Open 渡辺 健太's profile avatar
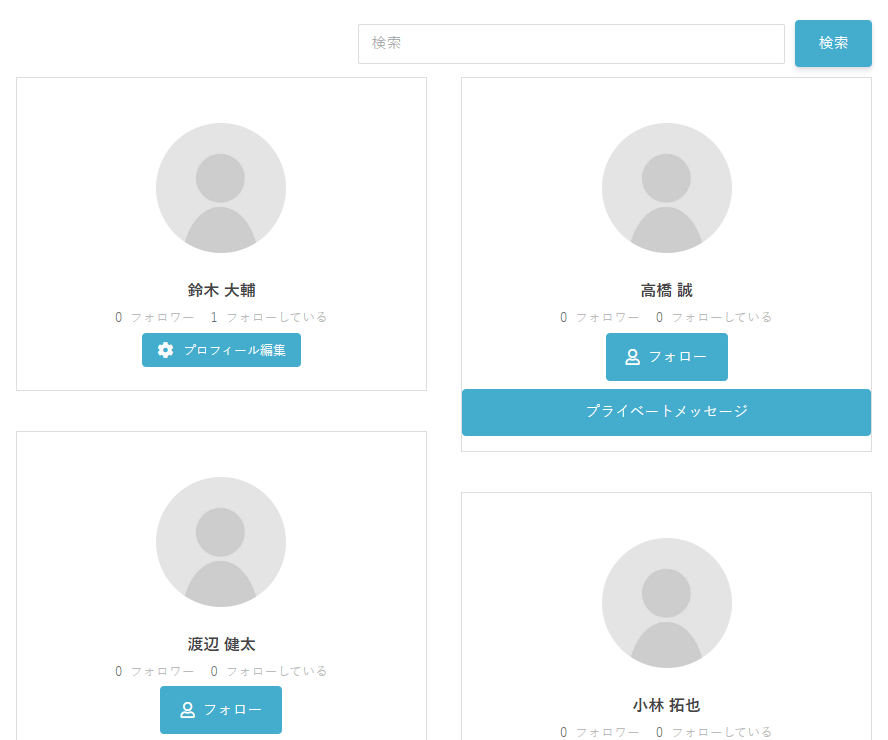Screen dimensions: 888x740 [x=221, y=542]
